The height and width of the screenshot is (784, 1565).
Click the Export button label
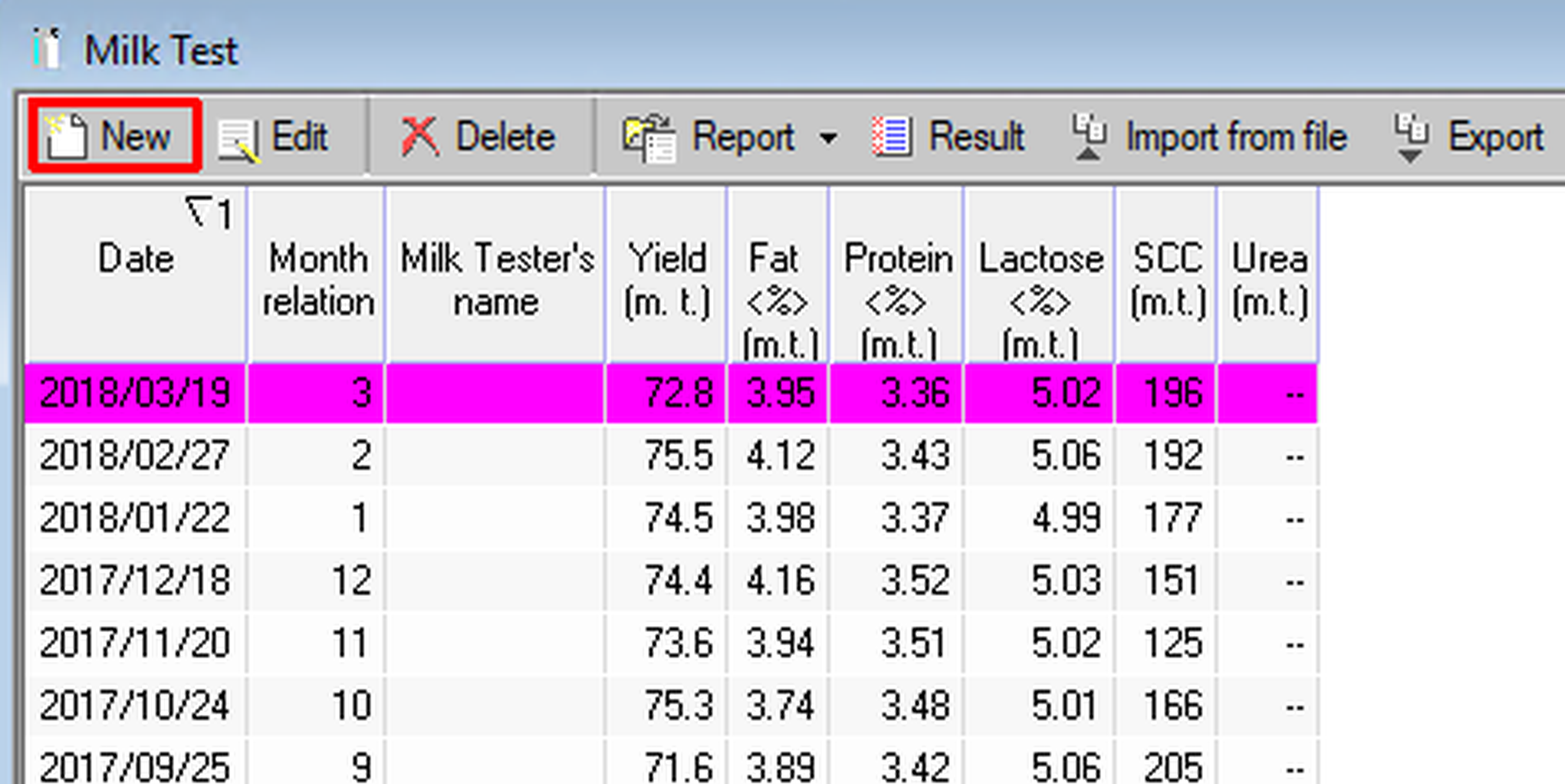pos(1495,137)
